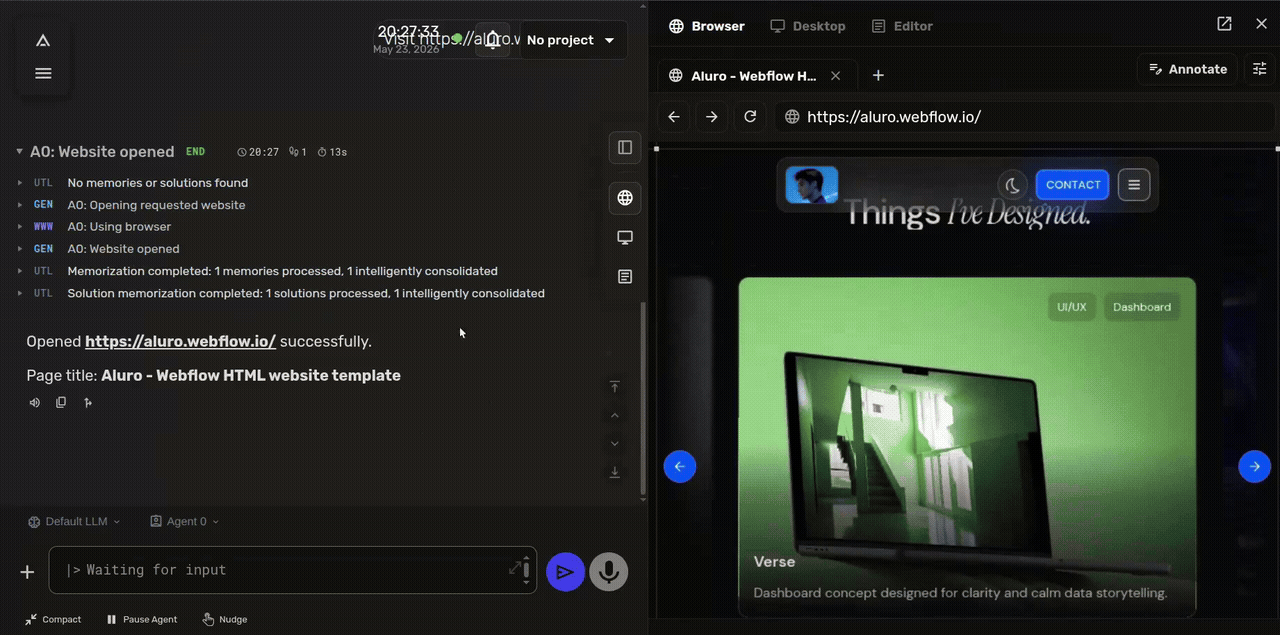Close the Aluro - Webflow browser tab

tap(836, 76)
